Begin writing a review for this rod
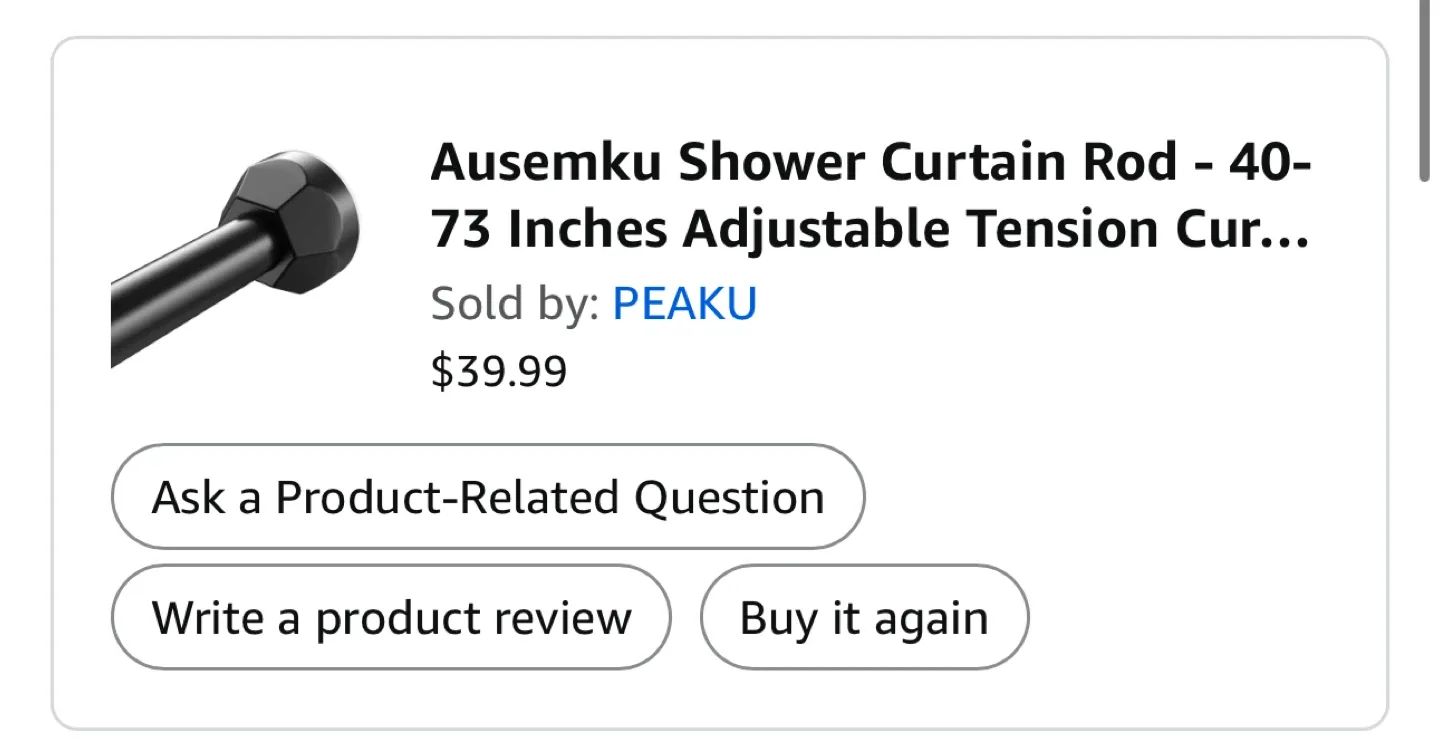The width and height of the screenshot is (1440, 752). (x=391, y=617)
